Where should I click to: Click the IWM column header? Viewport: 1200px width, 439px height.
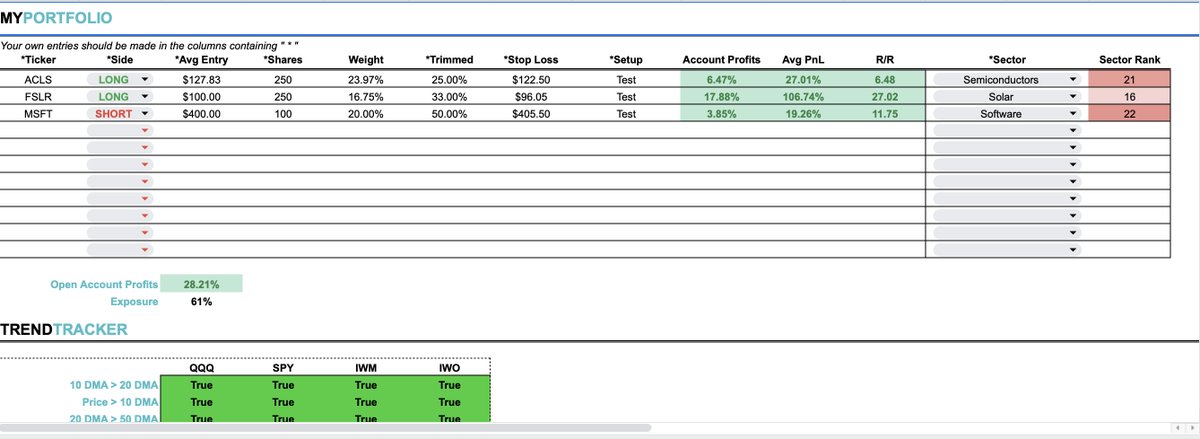366,368
